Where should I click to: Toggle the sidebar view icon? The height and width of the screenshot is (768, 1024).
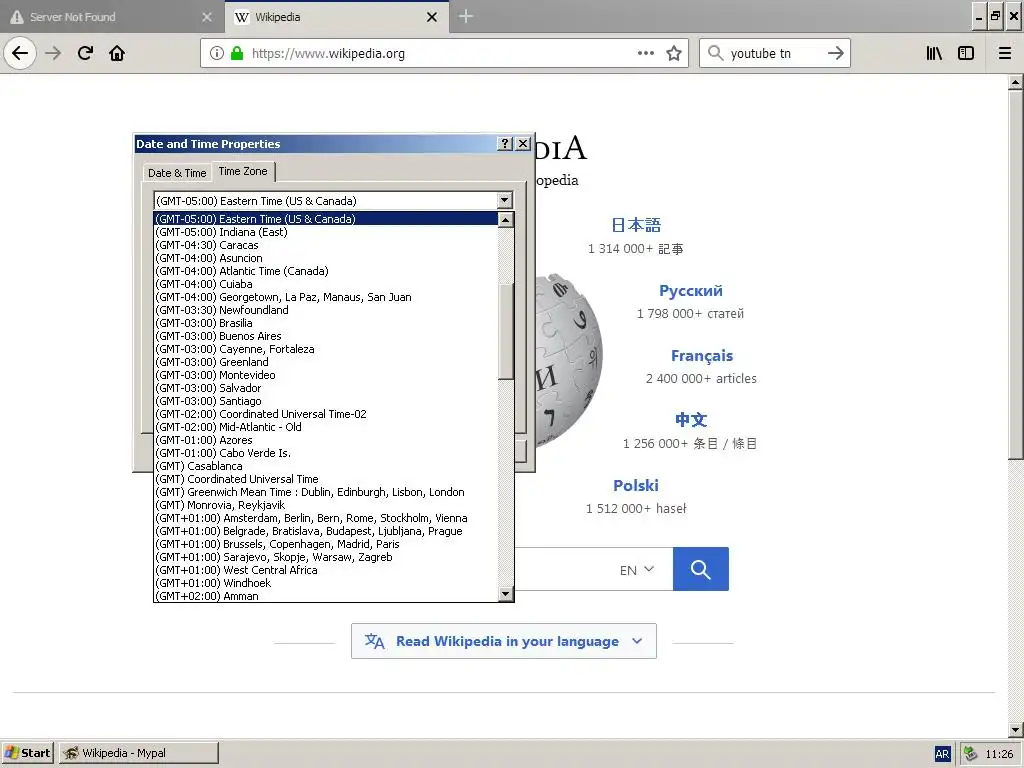(966, 53)
